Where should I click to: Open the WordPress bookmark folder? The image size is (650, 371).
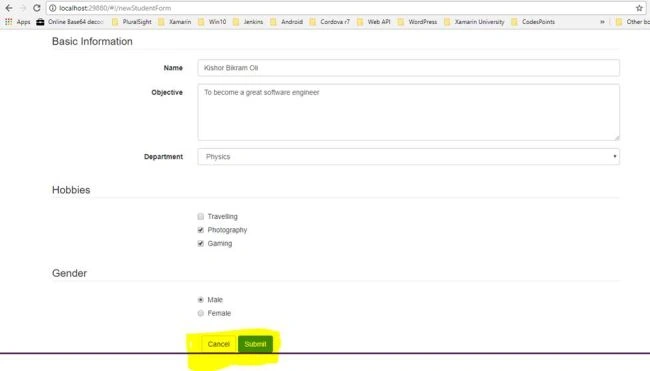pos(417,22)
